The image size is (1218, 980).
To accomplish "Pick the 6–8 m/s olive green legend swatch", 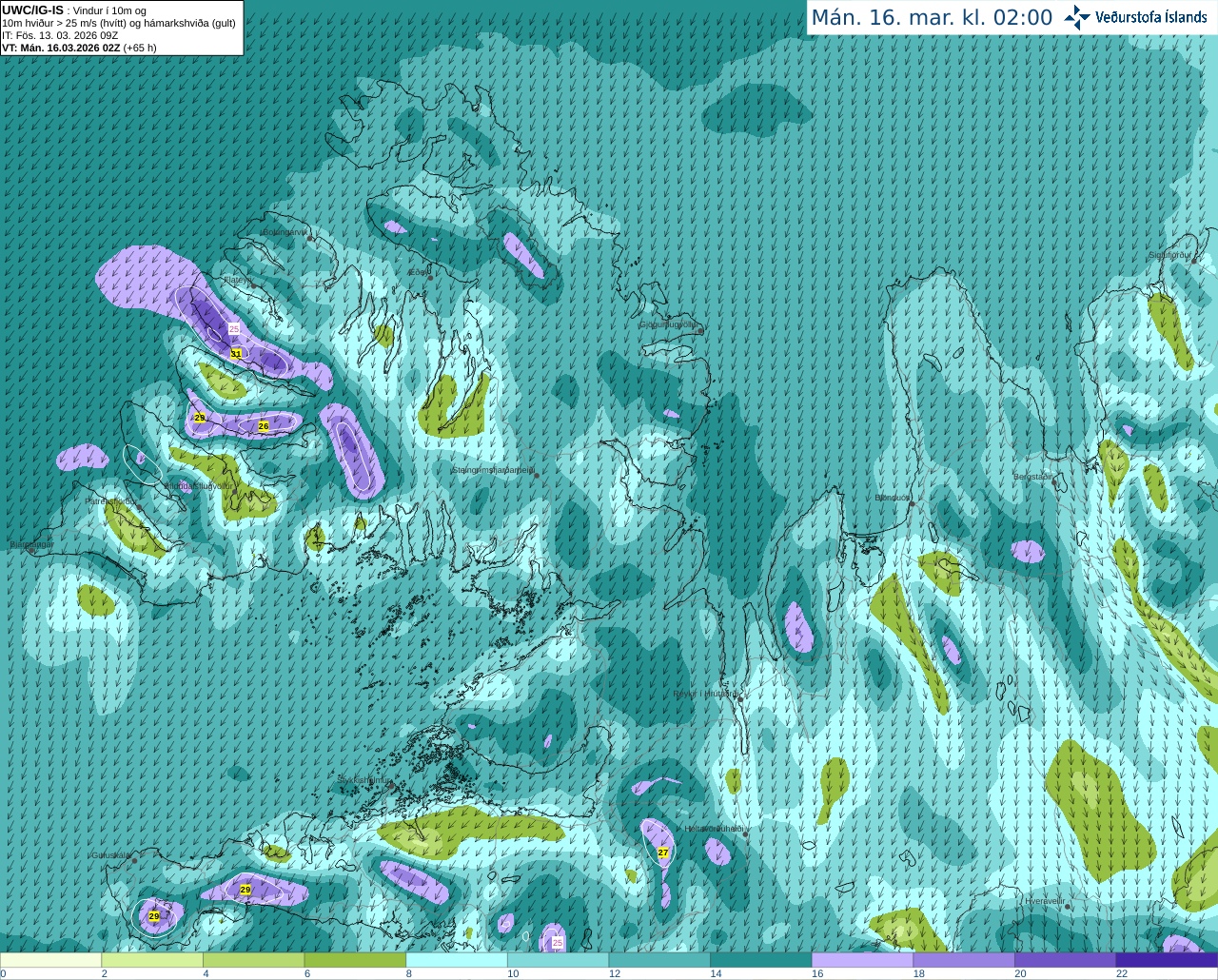I will (355, 960).
